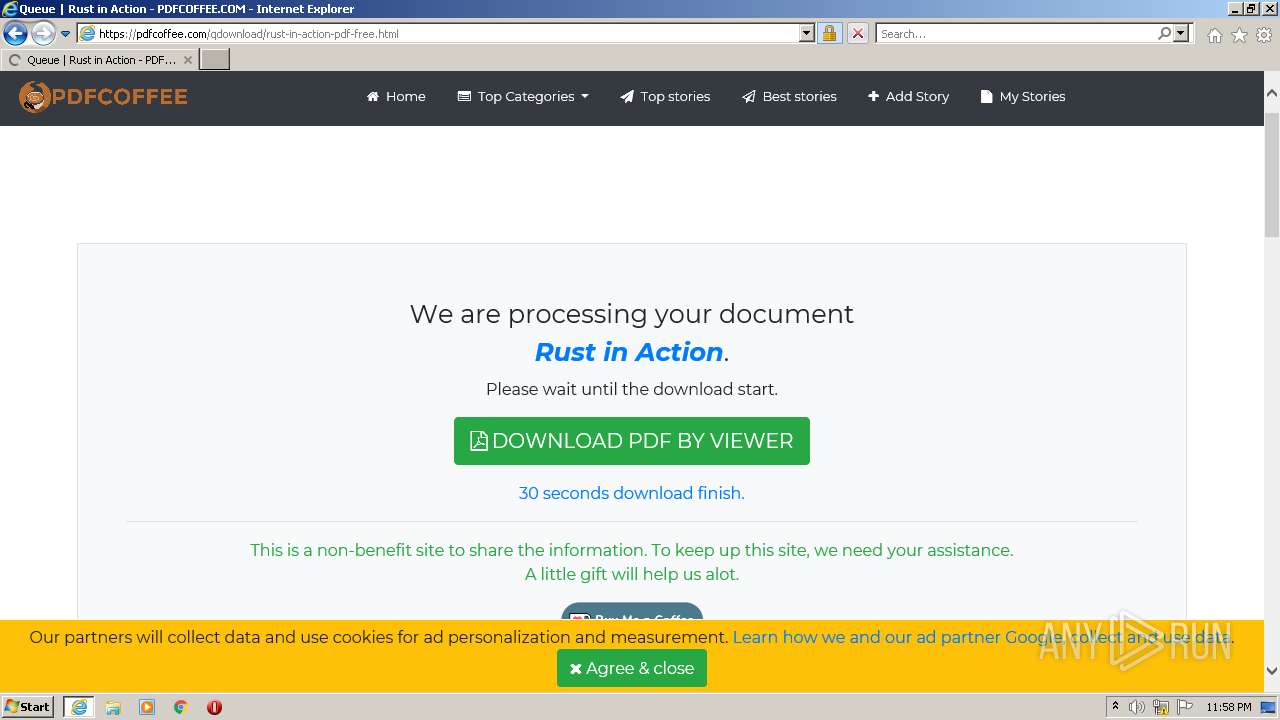Open My Stories in the navbar
Image resolution: width=1280 pixels, height=720 pixels.
click(1023, 97)
